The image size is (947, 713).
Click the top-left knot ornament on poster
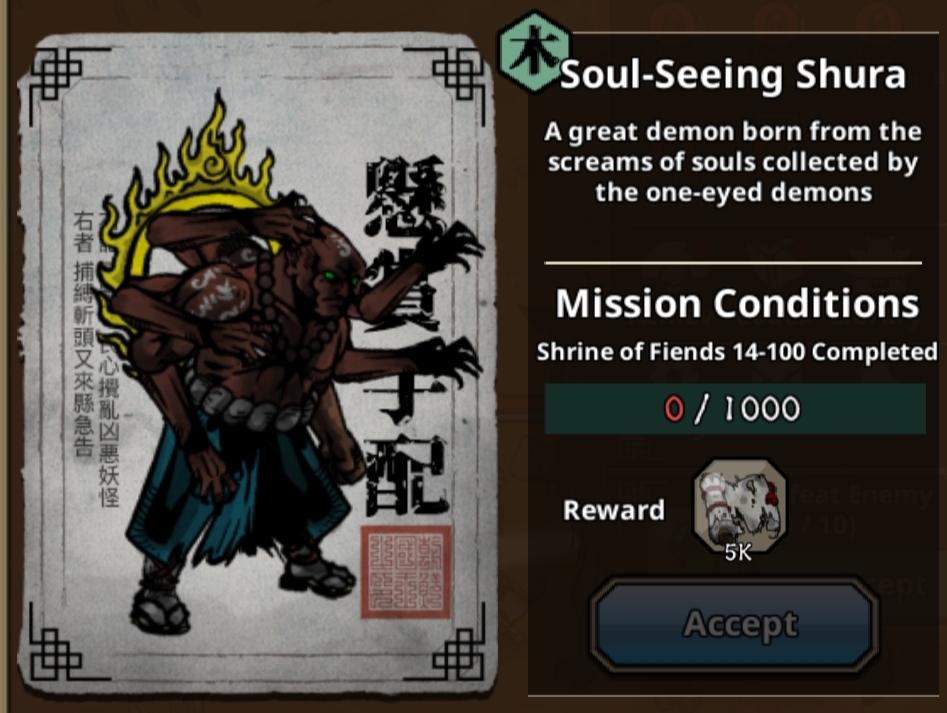(57, 73)
